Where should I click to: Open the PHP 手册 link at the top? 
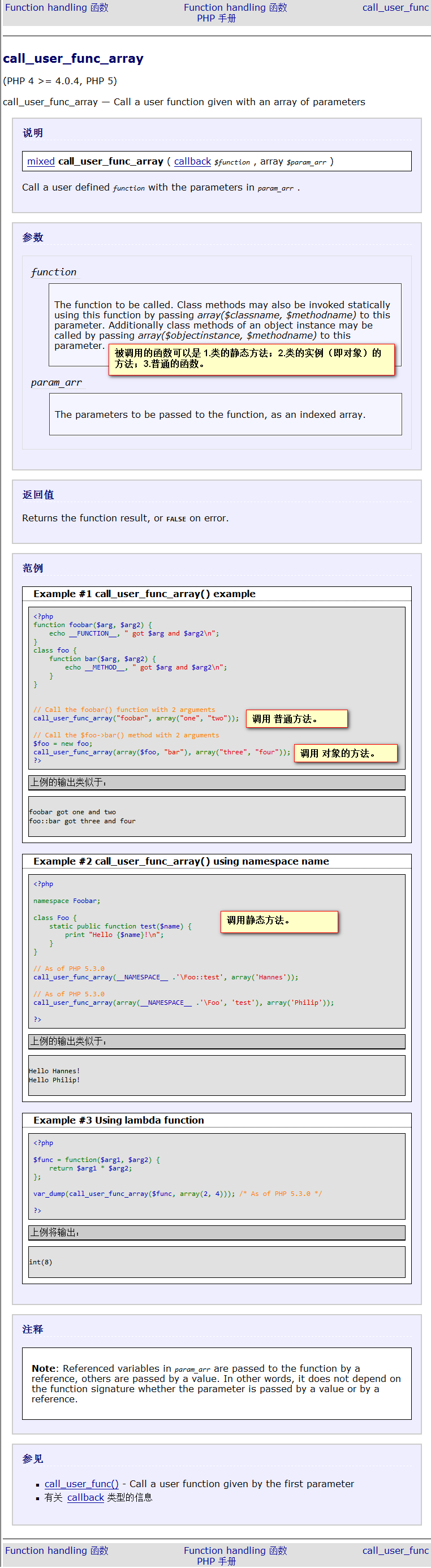216,18
